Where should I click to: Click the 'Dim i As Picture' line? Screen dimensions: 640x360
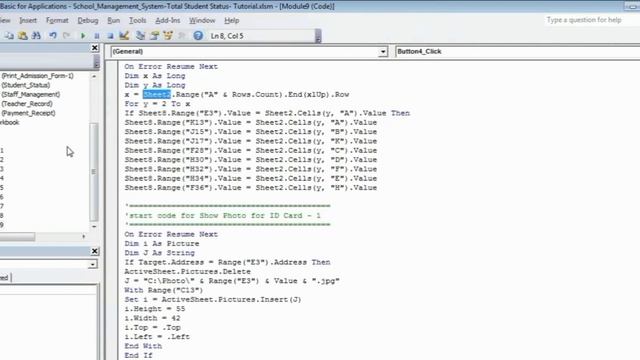tap(162, 244)
